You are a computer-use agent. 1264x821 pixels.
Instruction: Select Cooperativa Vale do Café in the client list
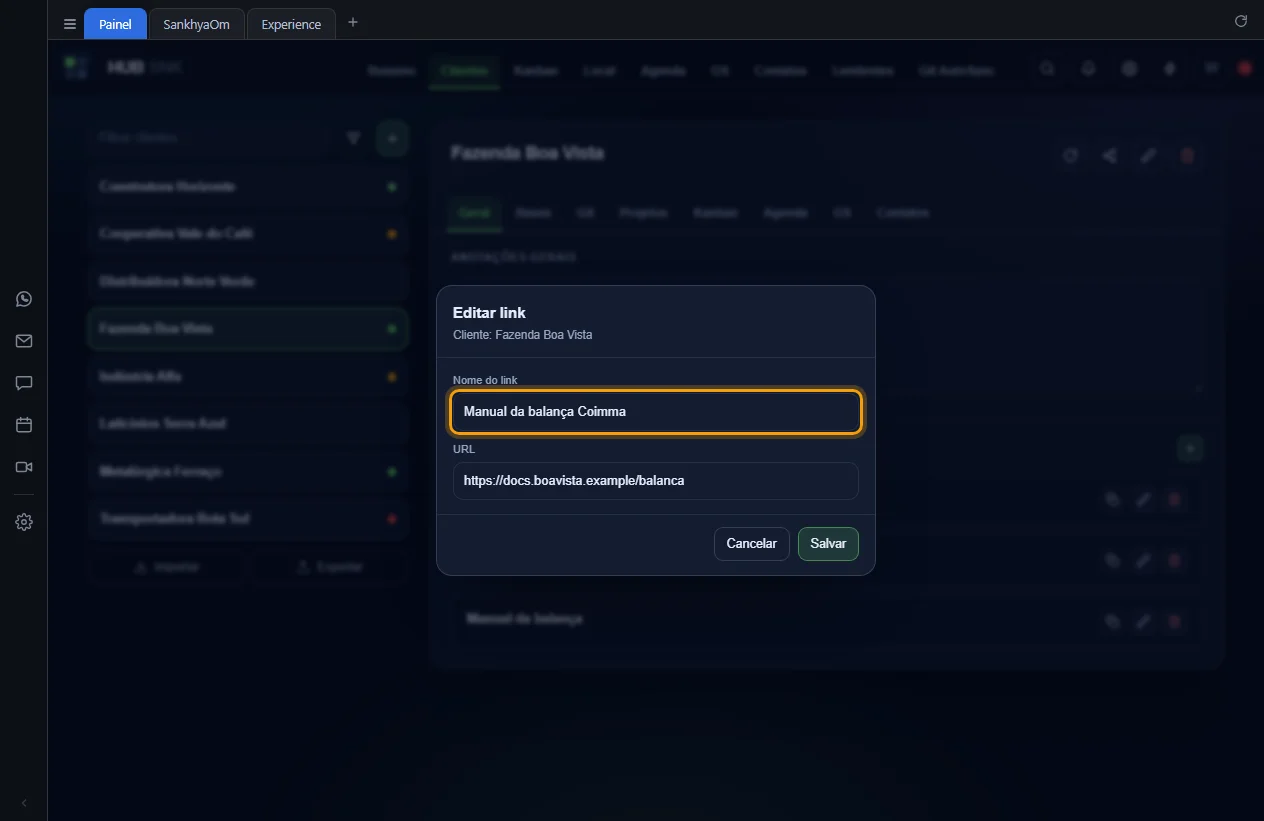pos(248,234)
